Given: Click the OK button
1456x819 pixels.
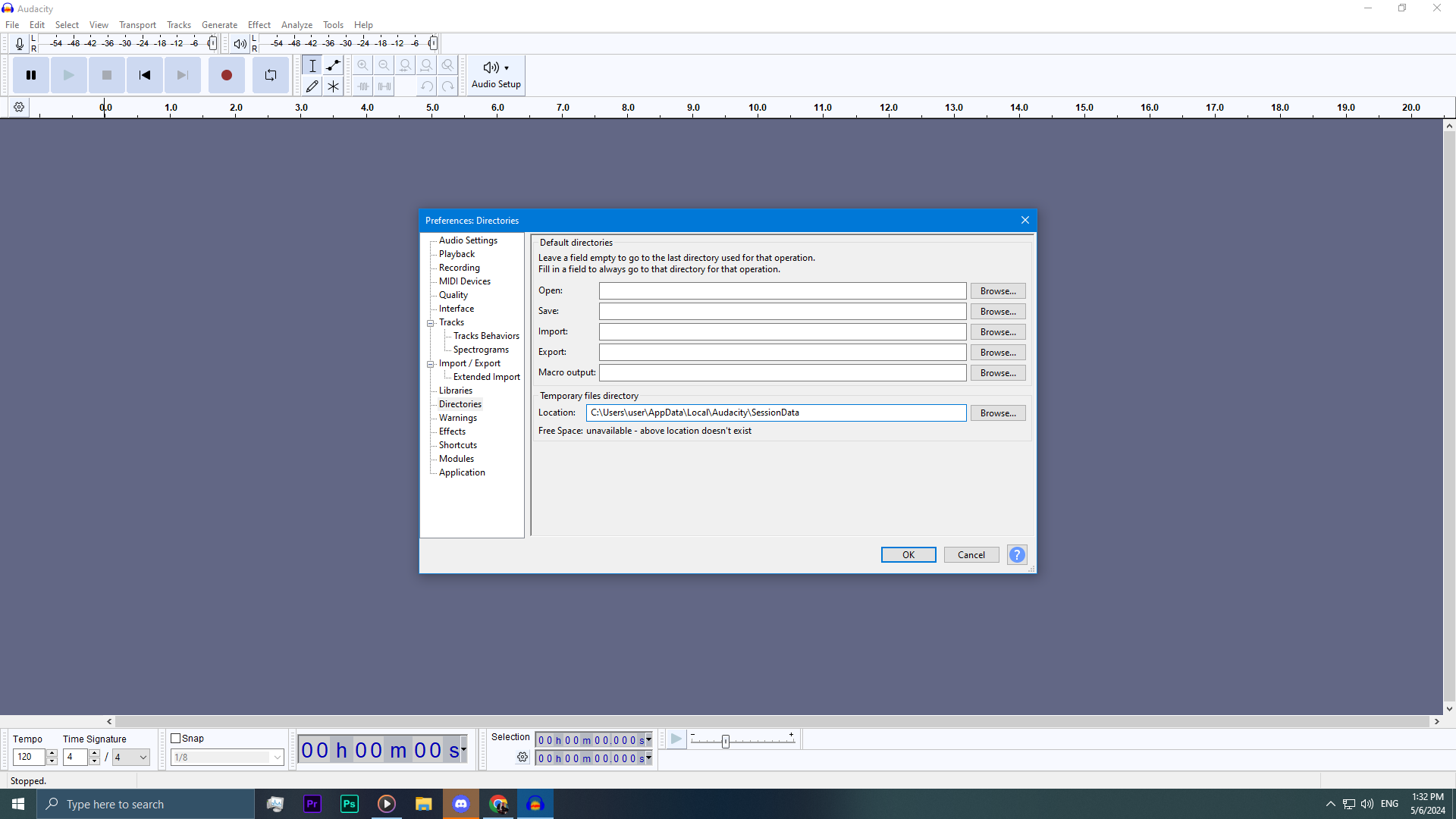Looking at the screenshot, I should point(908,555).
